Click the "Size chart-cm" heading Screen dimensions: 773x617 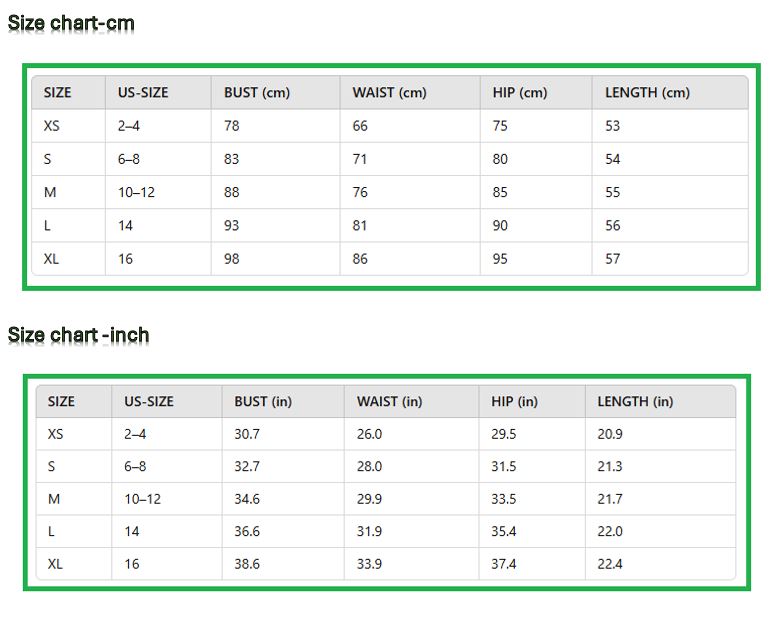[71, 23]
